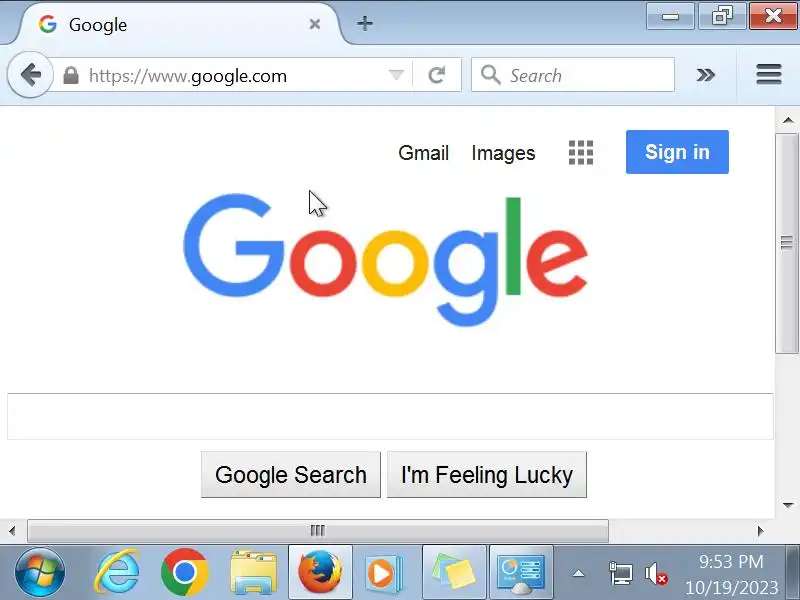Close the Google tab
The height and width of the screenshot is (600, 800).
point(315,24)
